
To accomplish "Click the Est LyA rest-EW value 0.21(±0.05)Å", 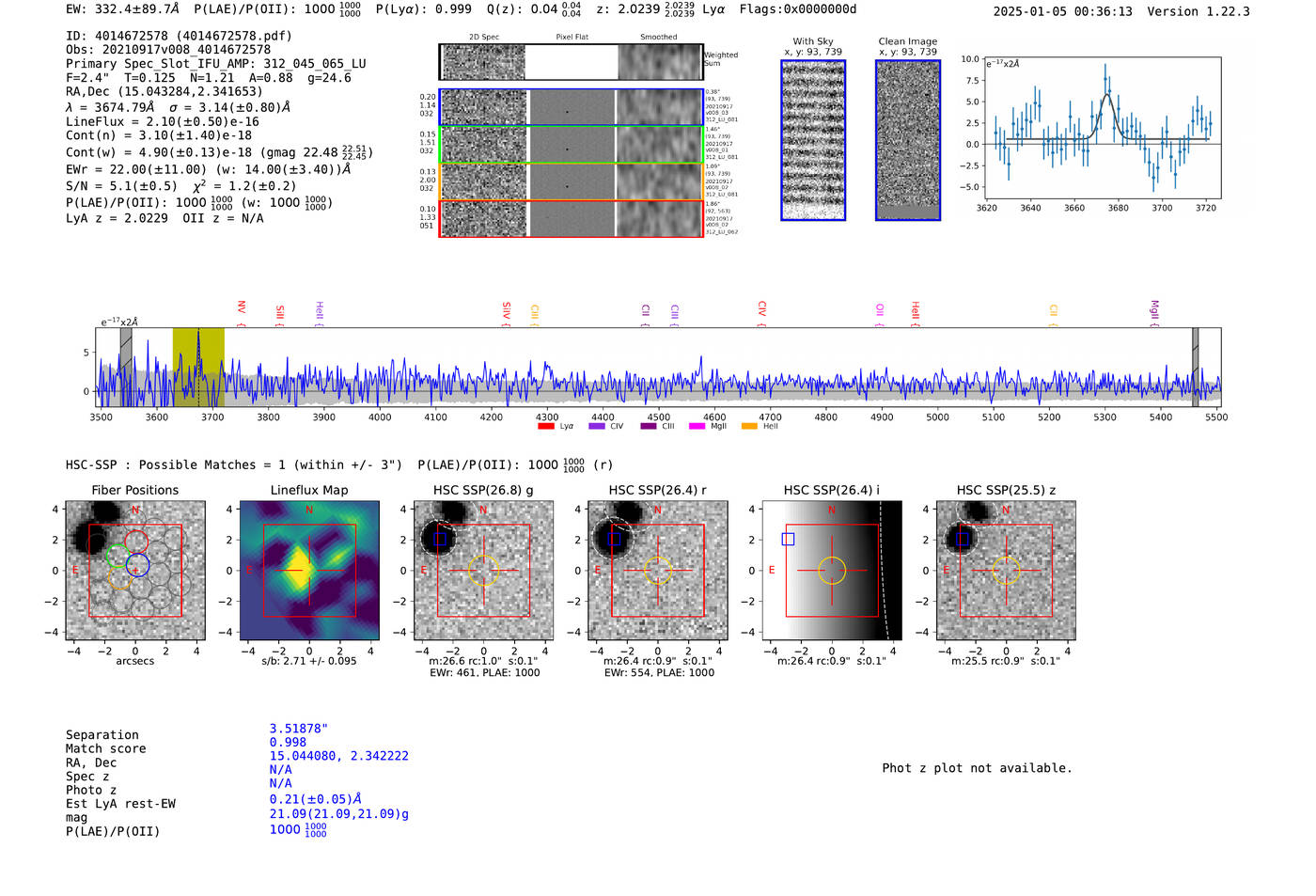I will click(x=316, y=799).
